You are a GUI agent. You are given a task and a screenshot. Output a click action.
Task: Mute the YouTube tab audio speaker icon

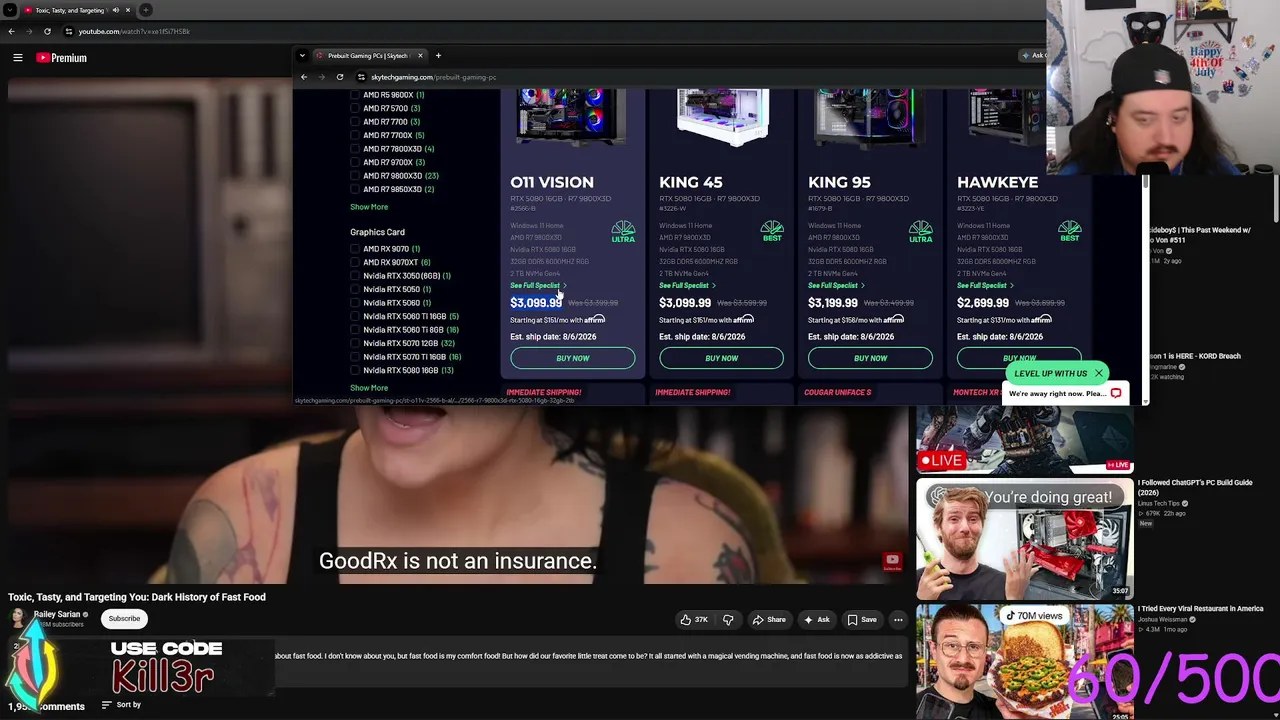point(115,10)
